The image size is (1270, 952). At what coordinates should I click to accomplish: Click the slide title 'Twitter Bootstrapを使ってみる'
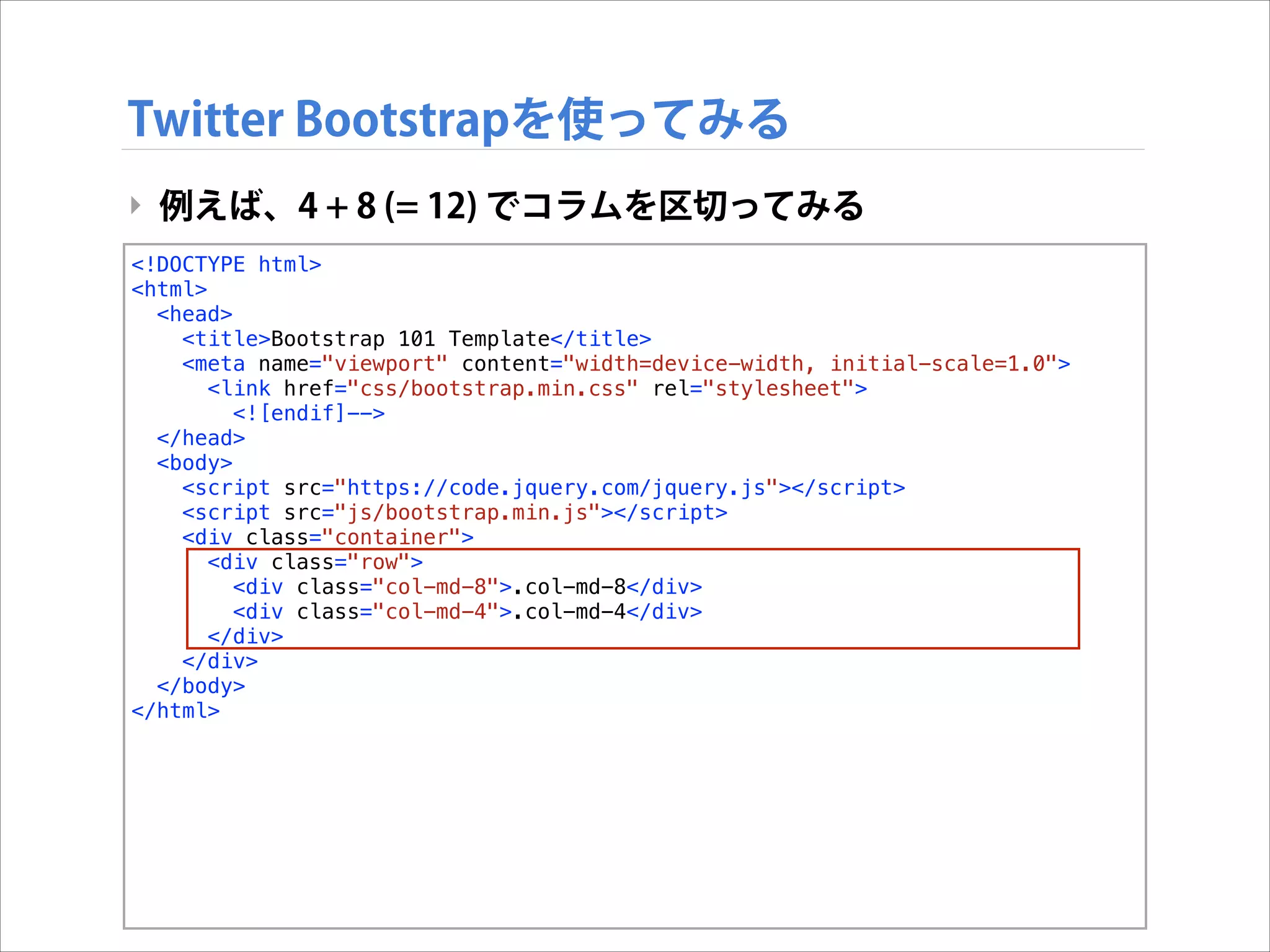pos(458,119)
